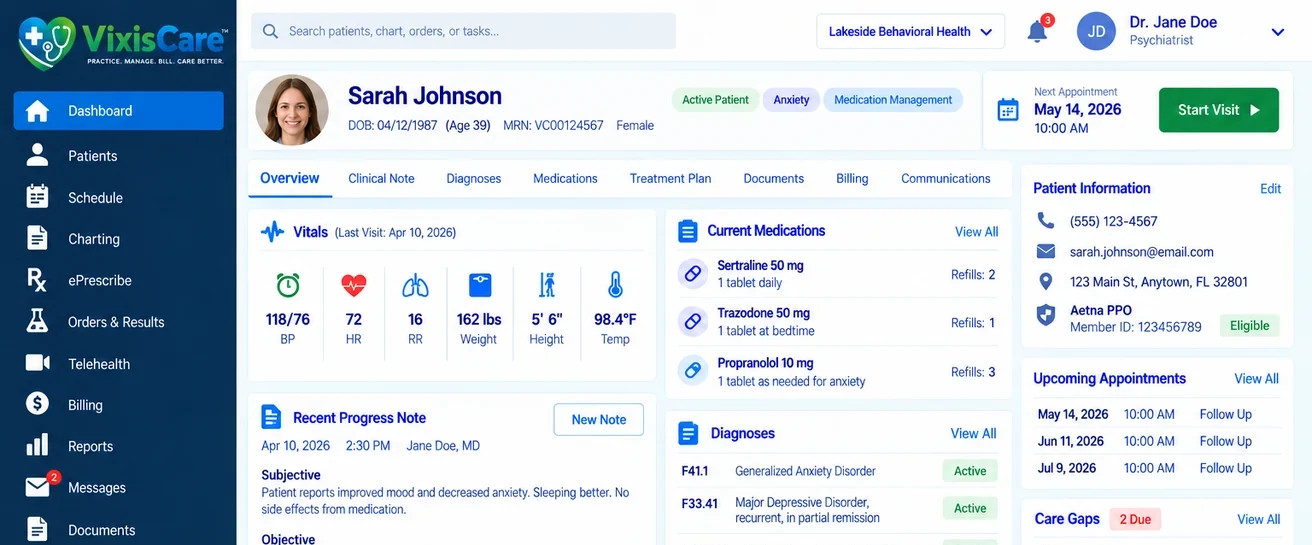The height and width of the screenshot is (545, 1312).
Task: Open the patient Billing tab
Action: click(852, 178)
